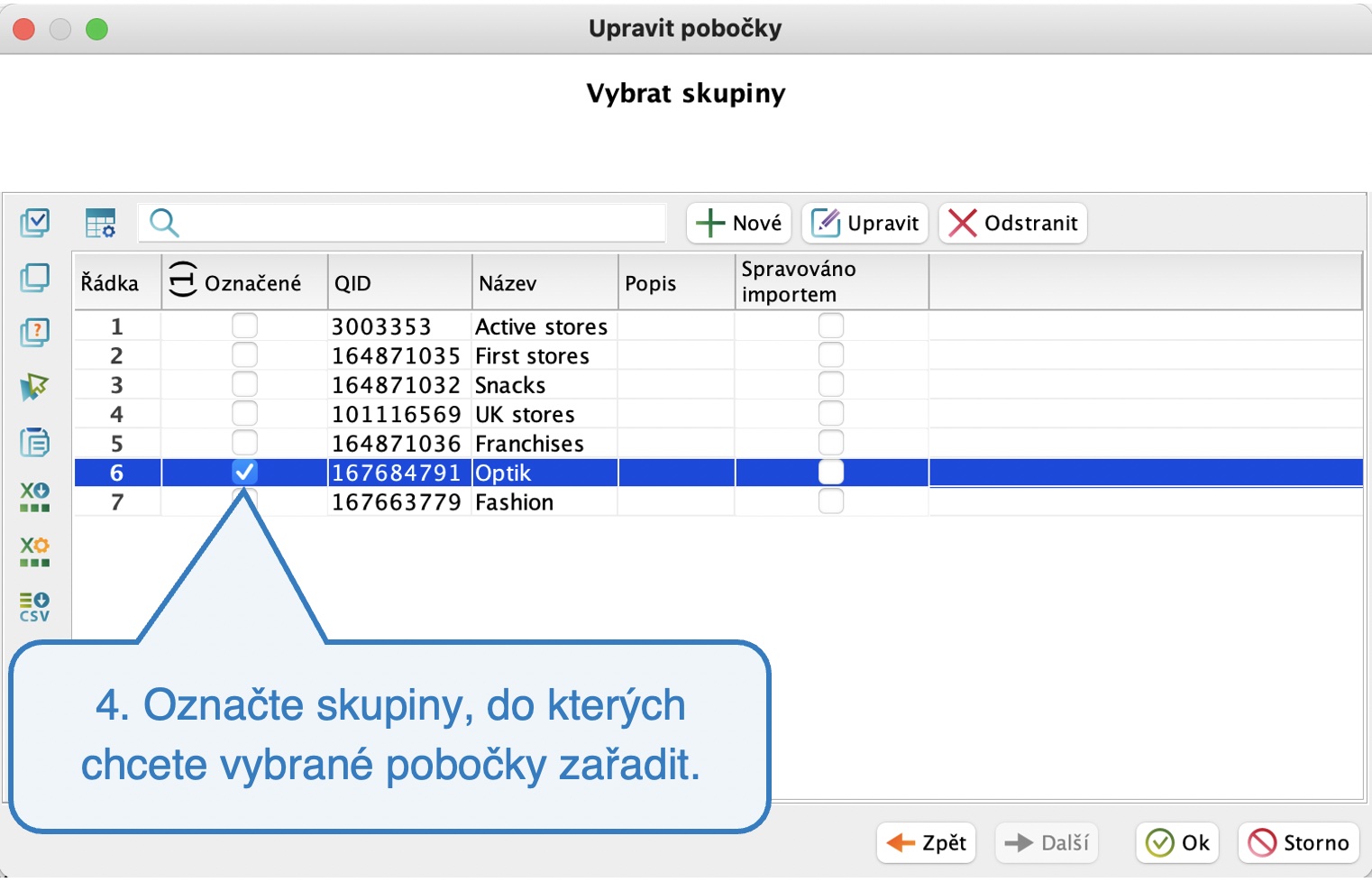
Task: Click QID 164871036 cell
Action: [x=399, y=444]
